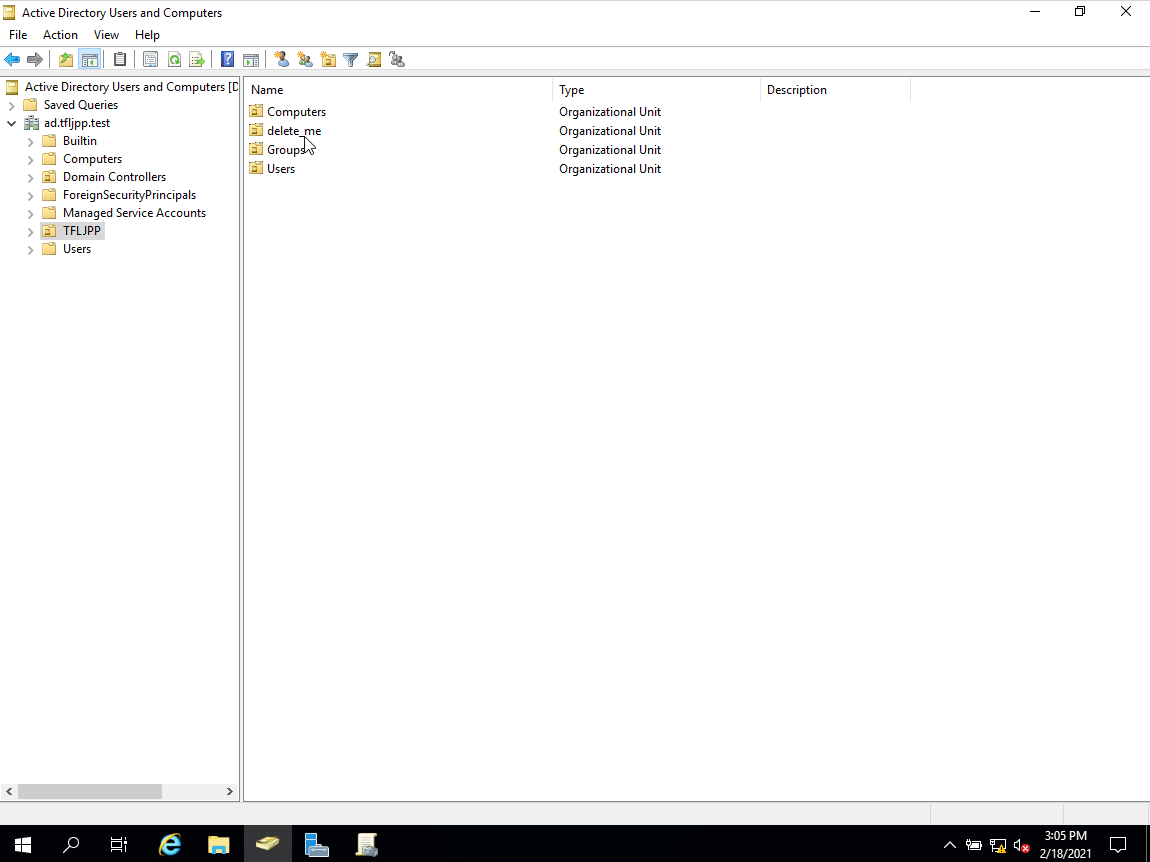
Task: Collapse the ad.tfljpp.test domain node
Action: click(11, 123)
